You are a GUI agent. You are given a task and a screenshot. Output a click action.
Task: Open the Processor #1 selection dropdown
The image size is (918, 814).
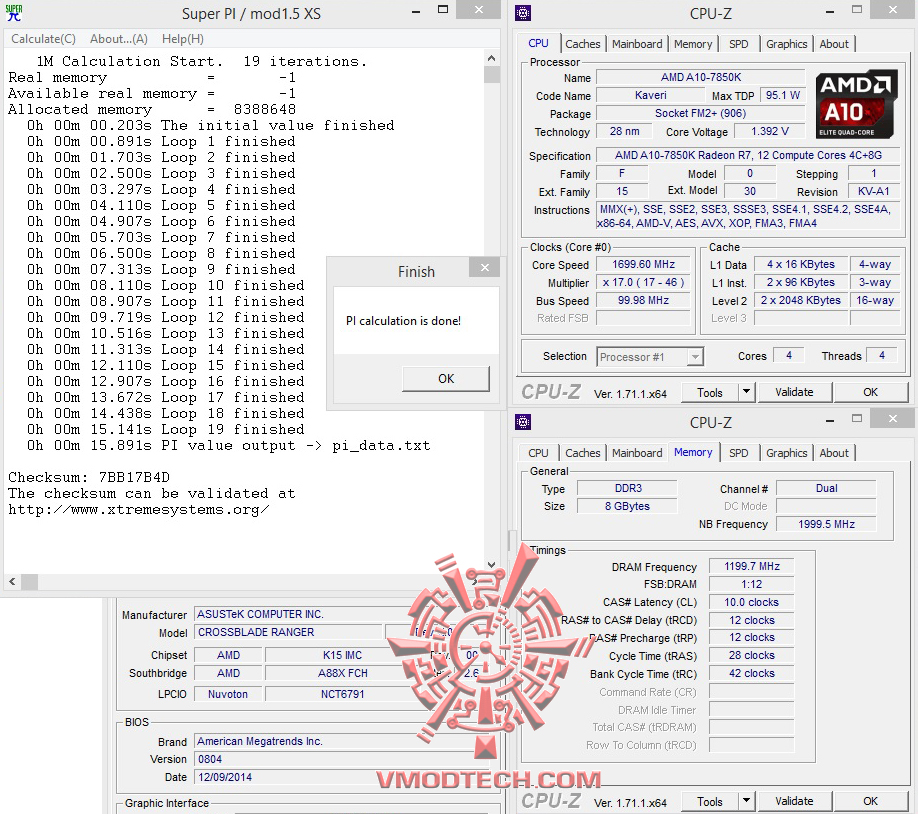[650, 357]
